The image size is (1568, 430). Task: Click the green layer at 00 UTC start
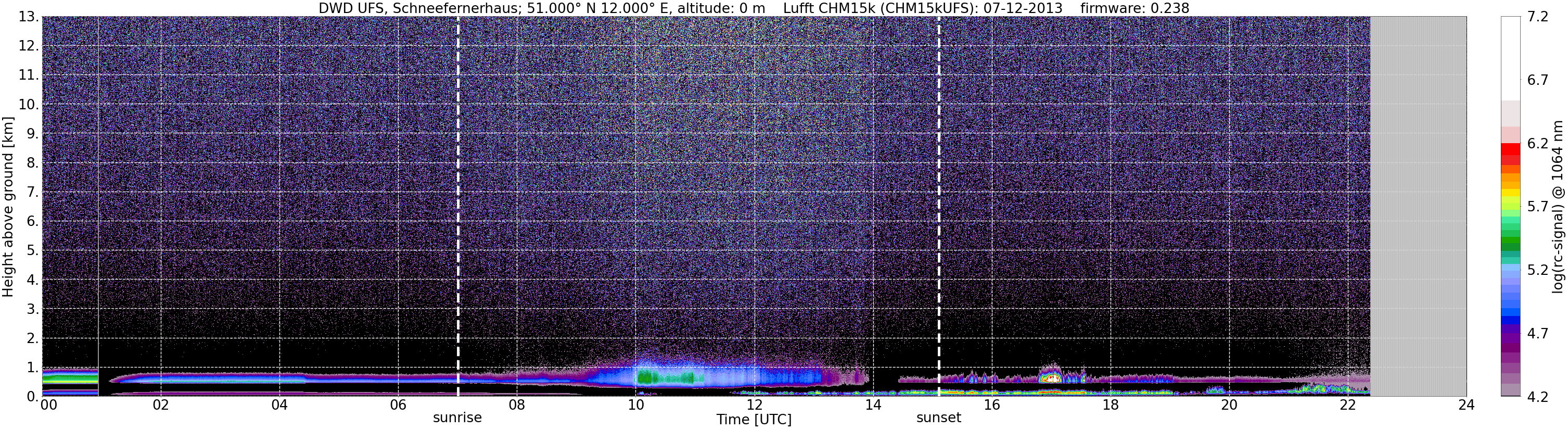point(70,378)
